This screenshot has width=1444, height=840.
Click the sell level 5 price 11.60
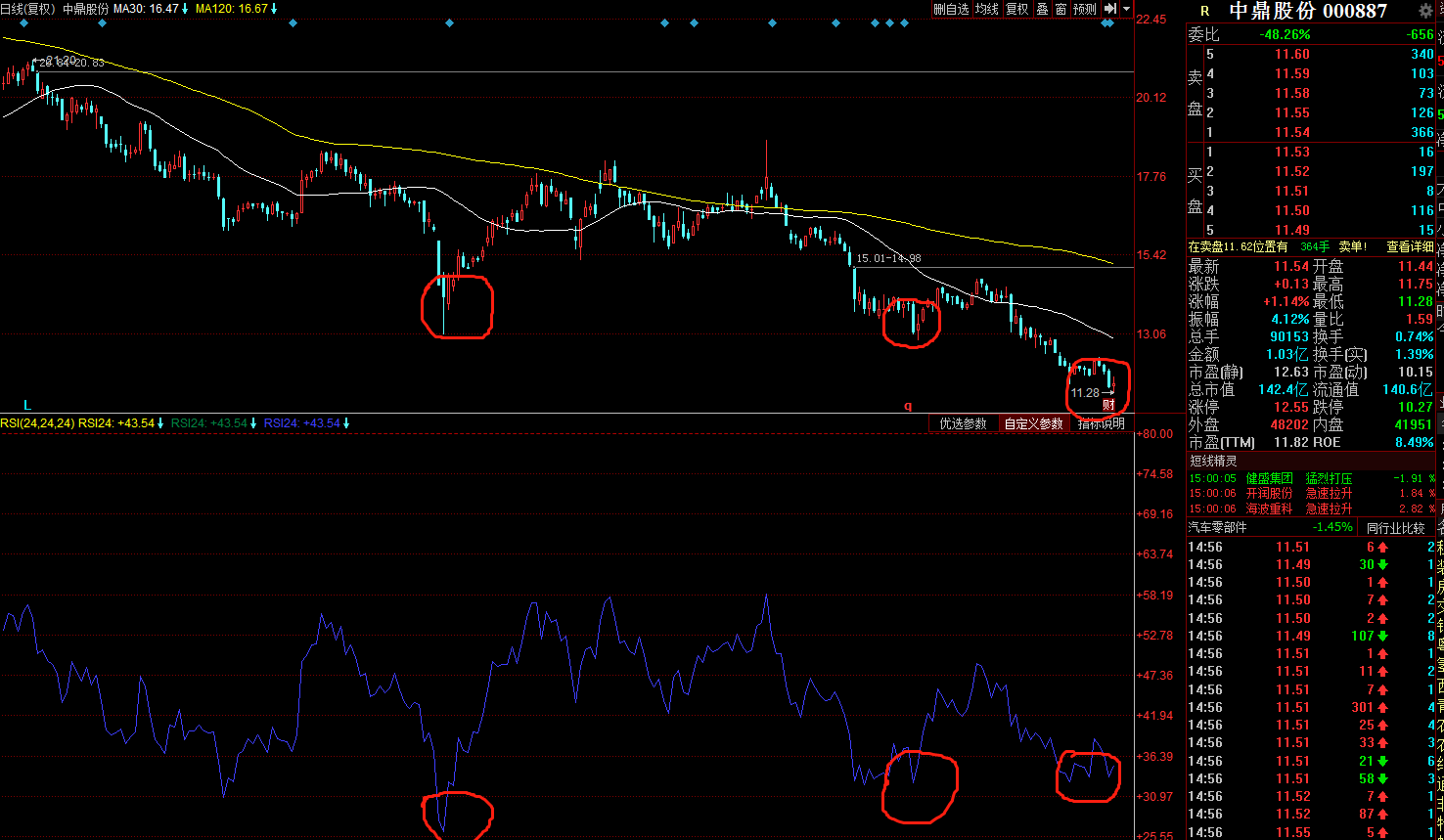[x=1291, y=55]
